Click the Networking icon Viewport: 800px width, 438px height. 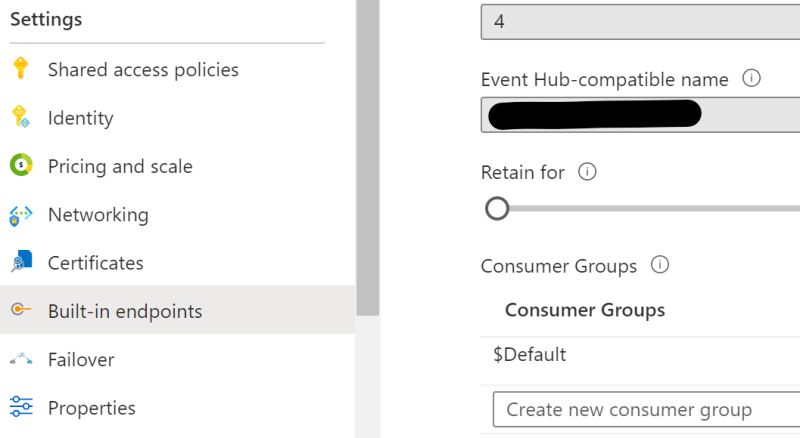tap(20, 215)
